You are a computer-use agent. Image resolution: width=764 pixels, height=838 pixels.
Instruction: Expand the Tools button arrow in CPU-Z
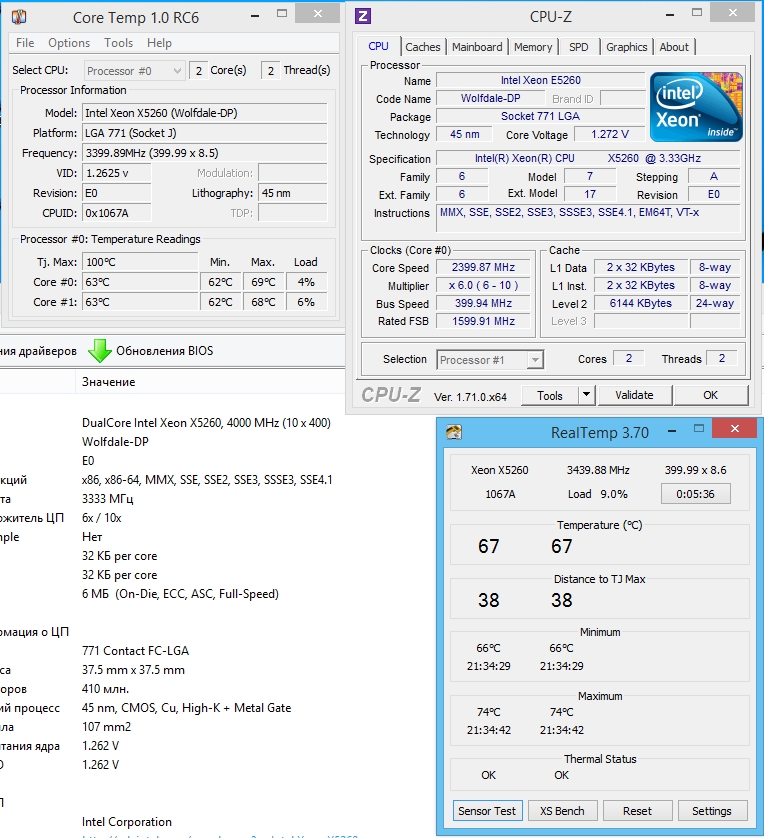(586, 395)
